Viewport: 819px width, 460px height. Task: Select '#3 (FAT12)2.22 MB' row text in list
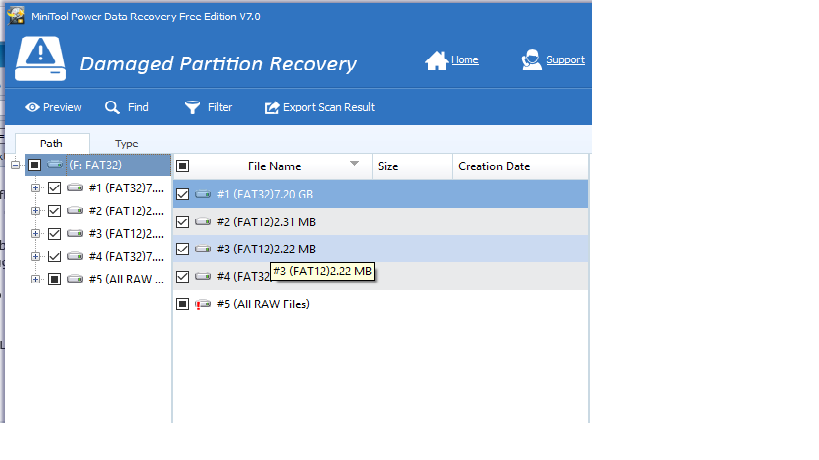click(266, 249)
